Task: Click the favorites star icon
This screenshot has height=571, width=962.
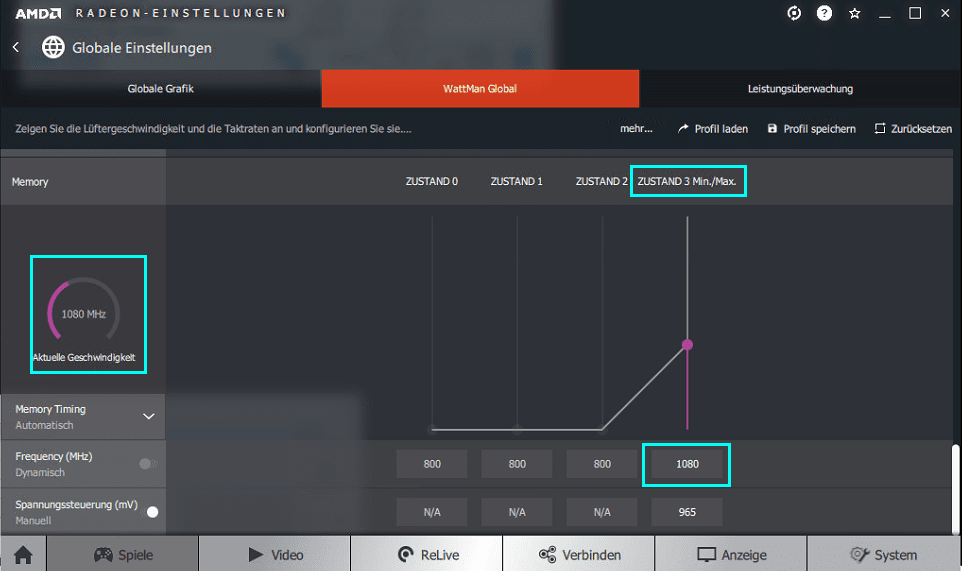Action: 854,13
